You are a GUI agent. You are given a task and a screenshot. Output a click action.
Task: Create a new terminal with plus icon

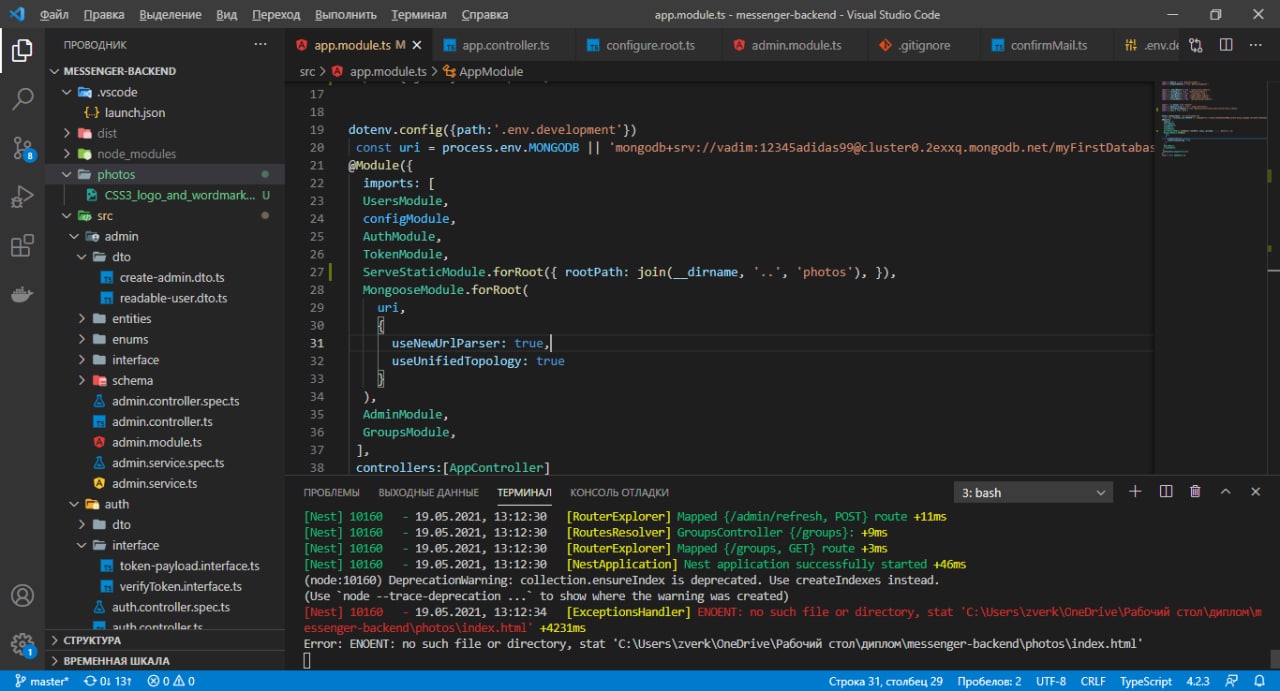pyautogui.click(x=1135, y=492)
